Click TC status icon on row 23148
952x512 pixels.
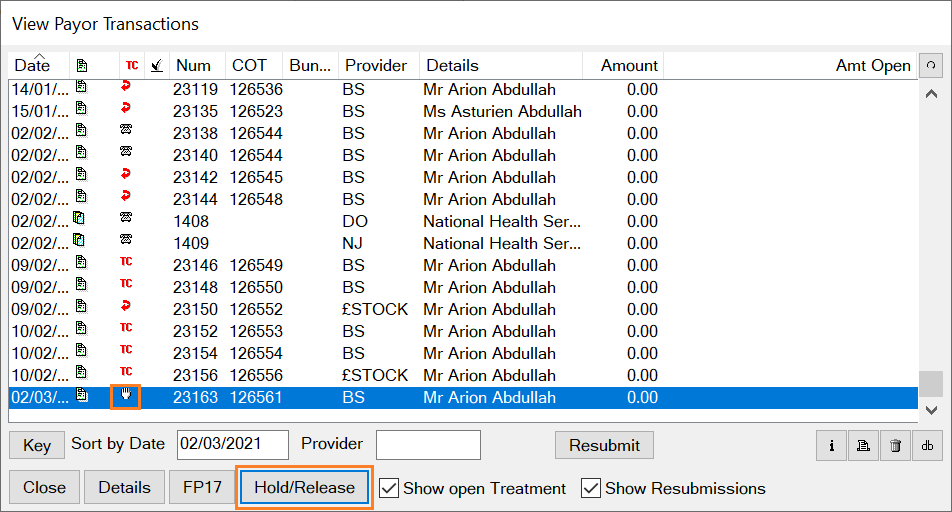pyautogui.click(x=126, y=284)
